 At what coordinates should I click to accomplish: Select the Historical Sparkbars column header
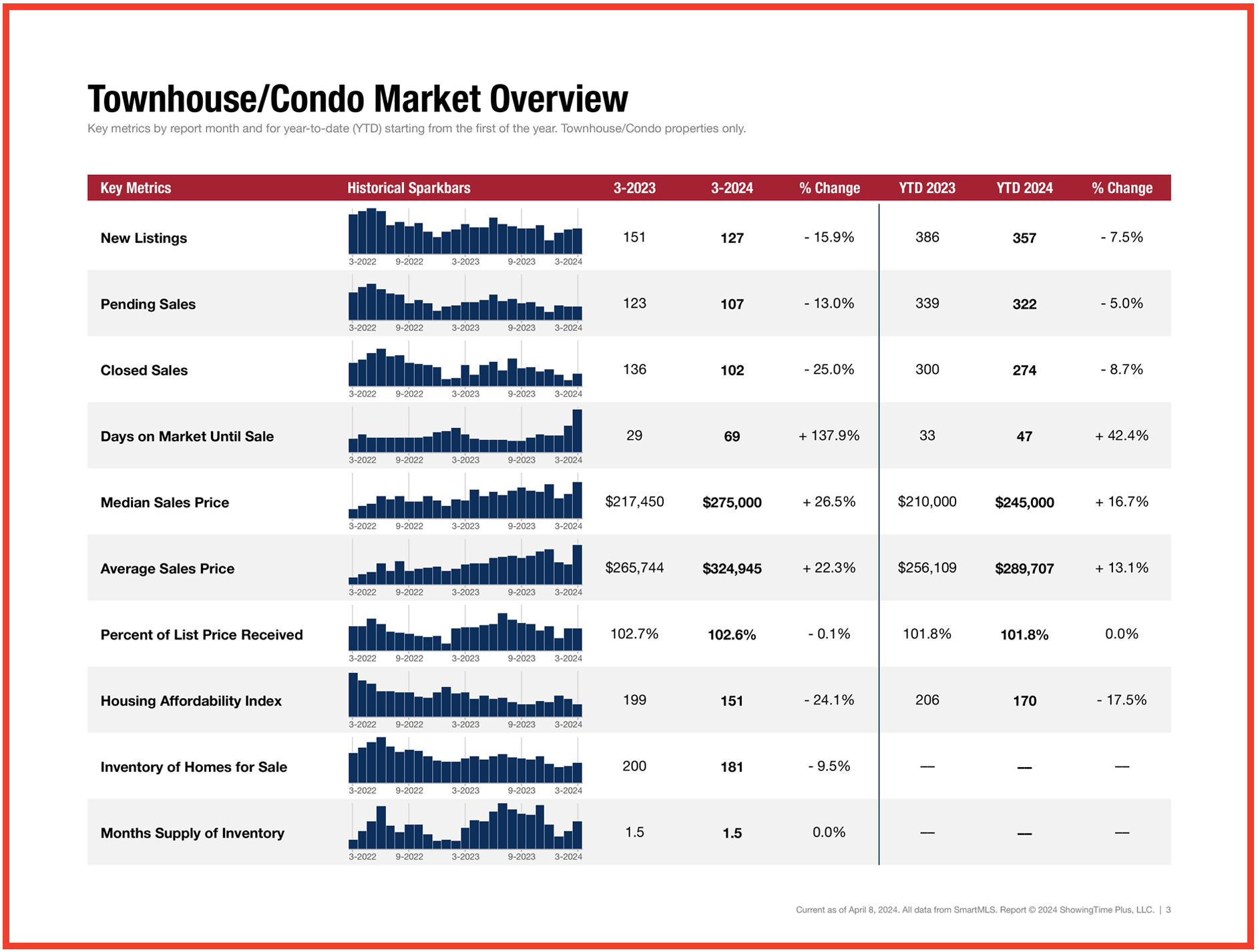click(x=409, y=188)
